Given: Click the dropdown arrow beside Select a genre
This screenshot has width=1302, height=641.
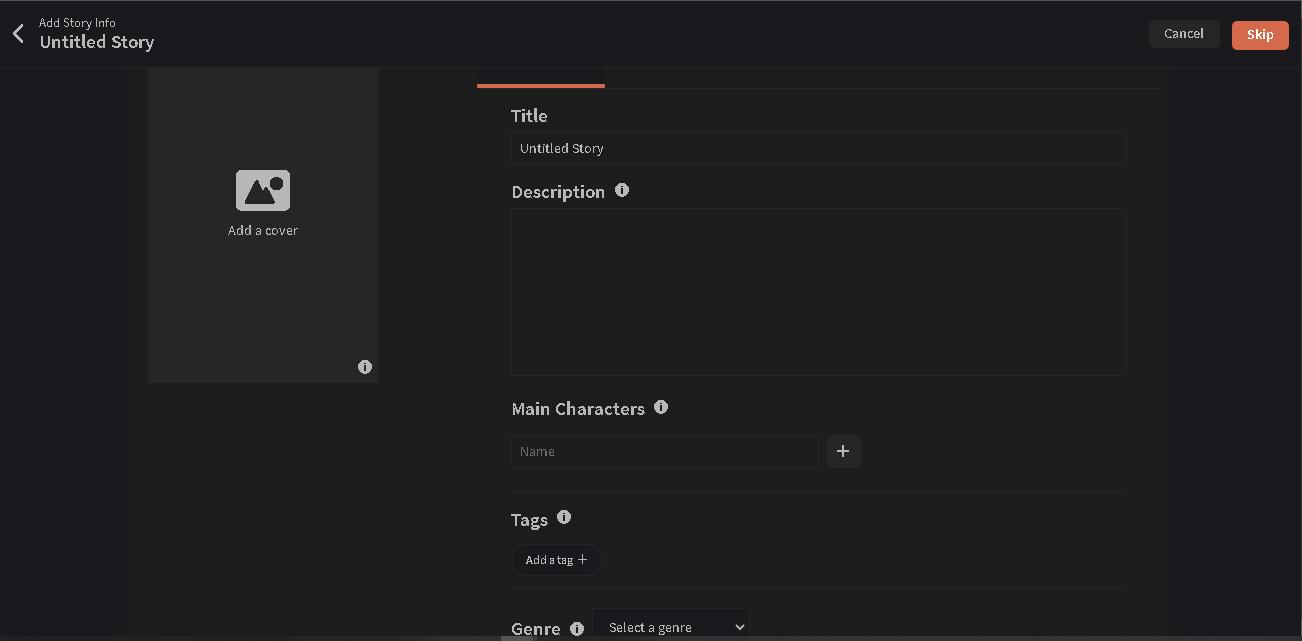Looking at the screenshot, I should point(739,626).
